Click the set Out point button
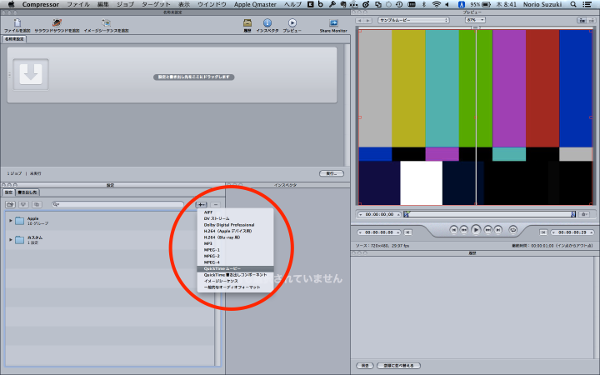This screenshot has width=600, height=375. tap(543, 232)
